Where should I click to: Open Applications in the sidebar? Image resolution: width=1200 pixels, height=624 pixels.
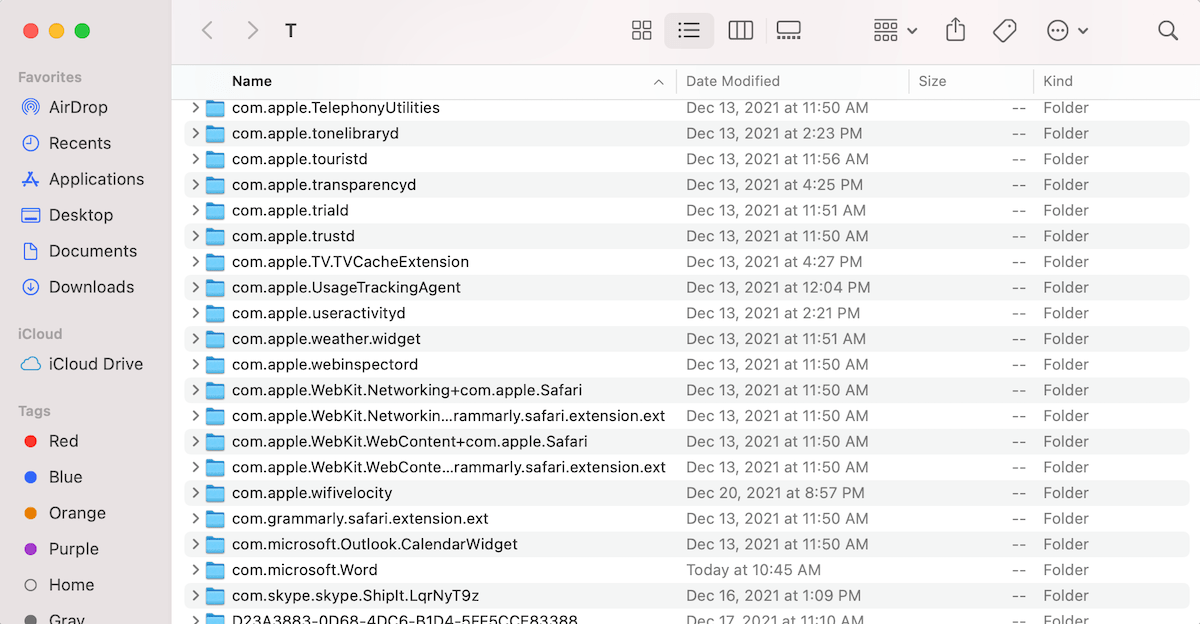(x=96, y=179)
